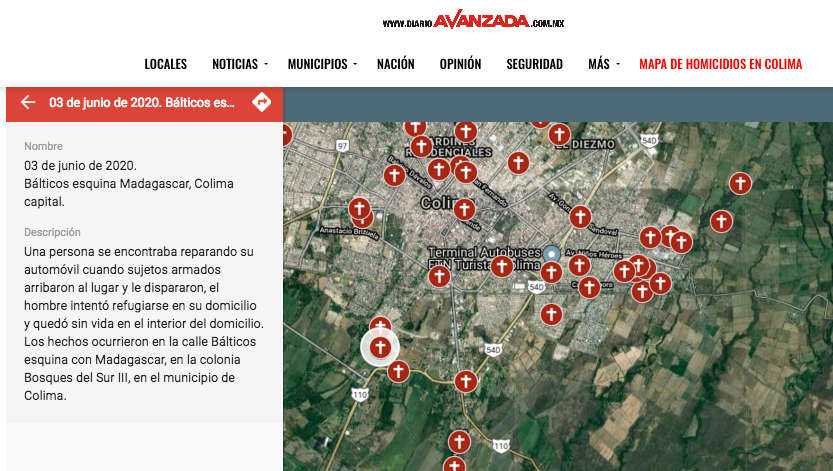Select the cross marker below El Diezmo label
This screenshot has height=471, width=833.
(518, 162)
